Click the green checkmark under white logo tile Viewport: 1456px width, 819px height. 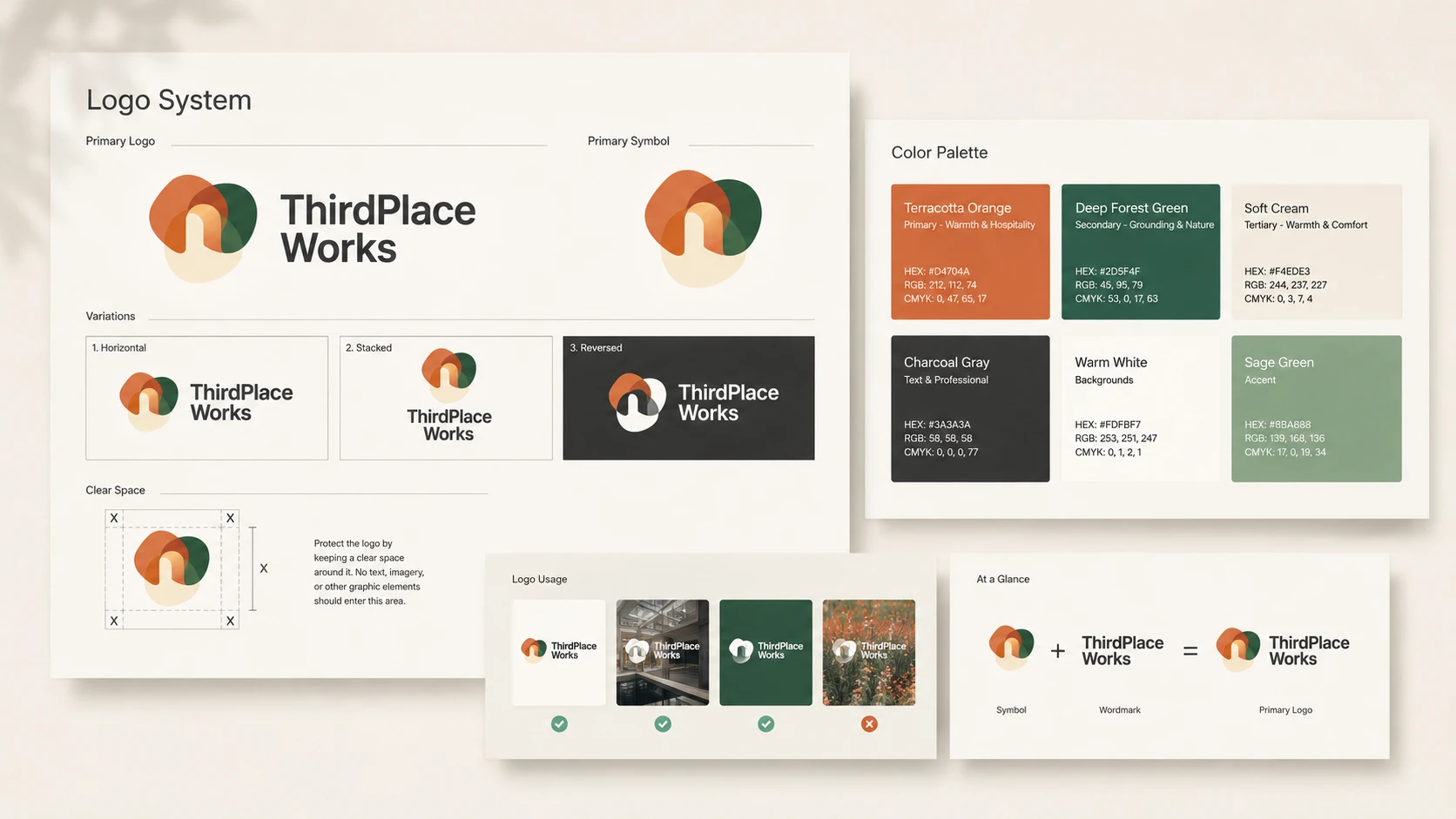coord(559,723)
